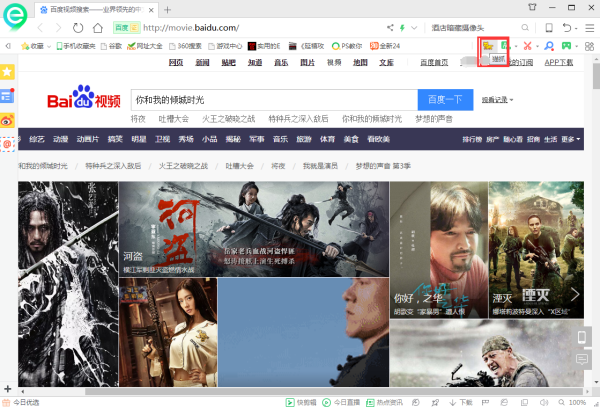
Task: Click the plus icon at the sidebar bottom
Action: [x=7, y=389]
